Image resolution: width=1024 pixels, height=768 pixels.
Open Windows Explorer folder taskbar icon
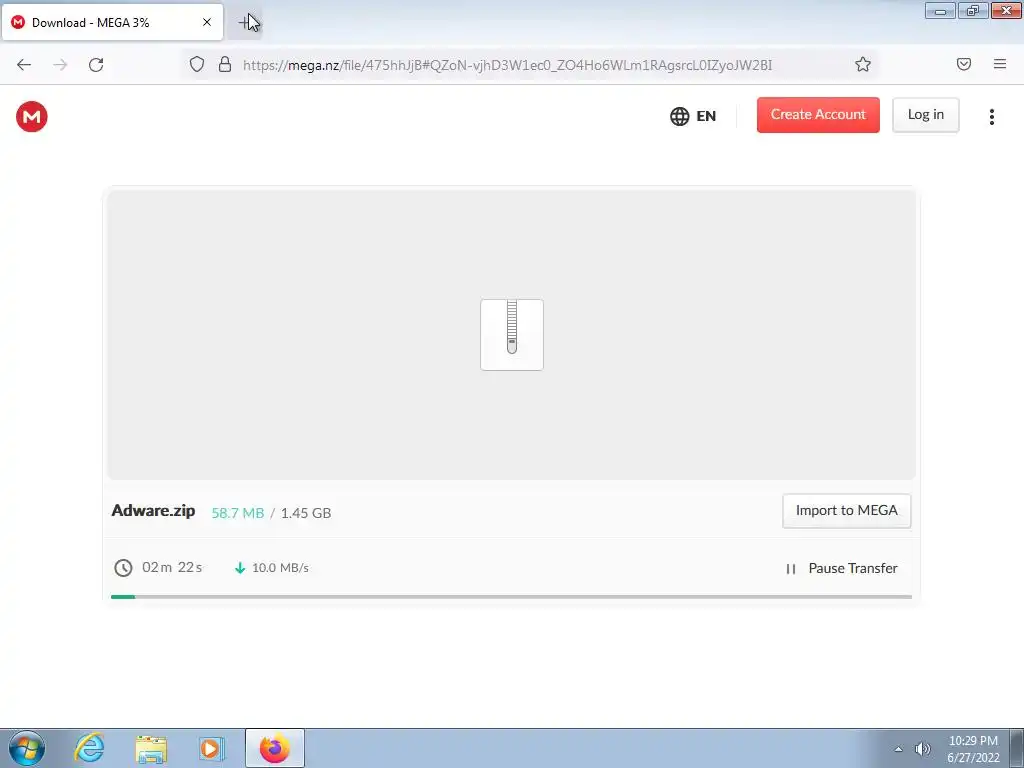151,748
